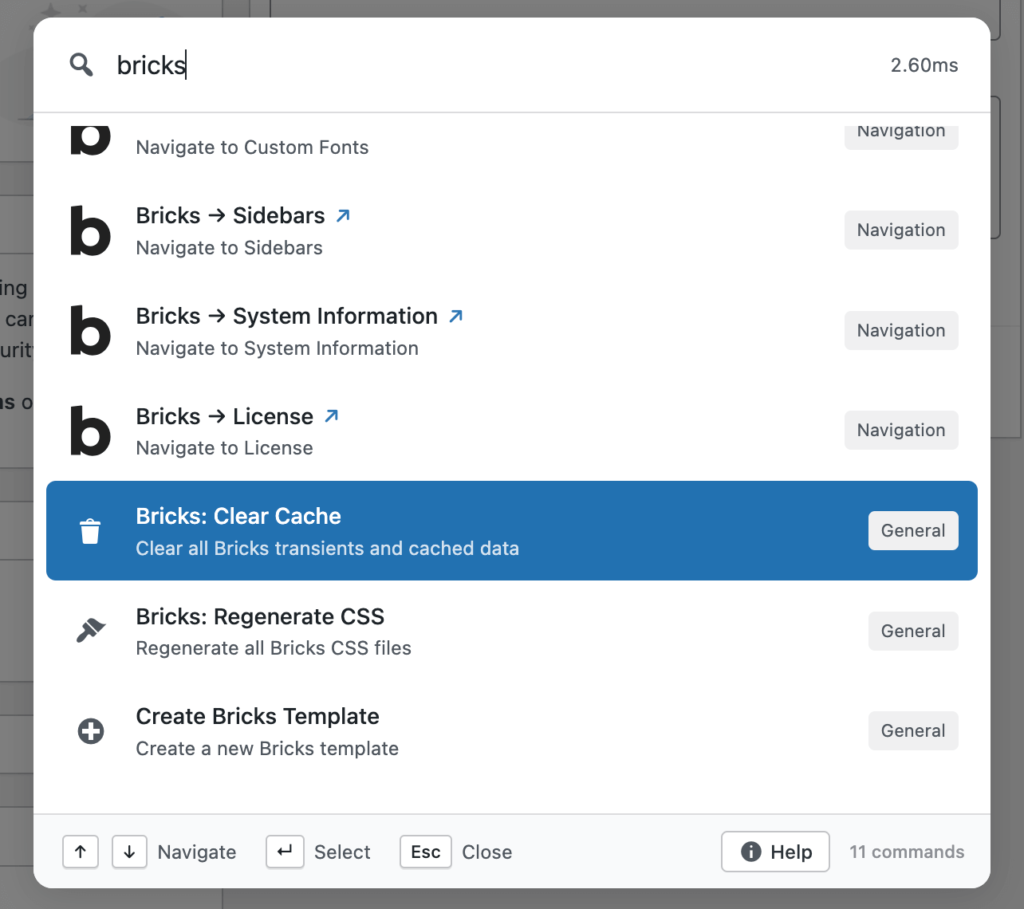Click the Bricks logo beside Sidebars entry

click(90, 231)
